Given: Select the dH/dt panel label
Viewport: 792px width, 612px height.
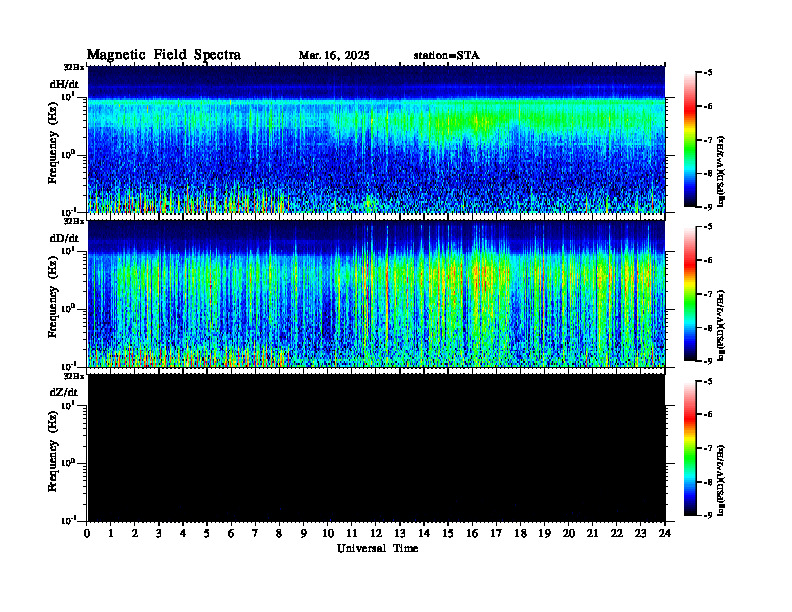Looking at the screenshot, I should pos(64,84).
